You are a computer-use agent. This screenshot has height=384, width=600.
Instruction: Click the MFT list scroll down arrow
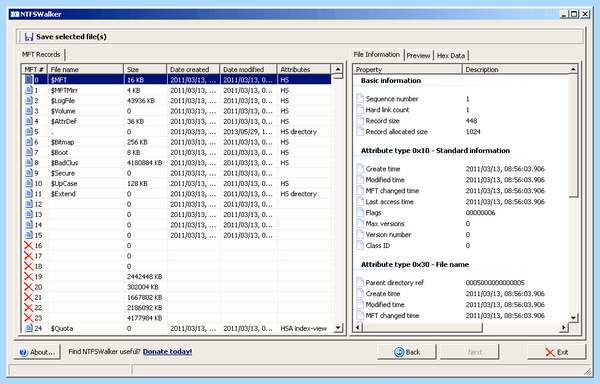coord(338,328)
